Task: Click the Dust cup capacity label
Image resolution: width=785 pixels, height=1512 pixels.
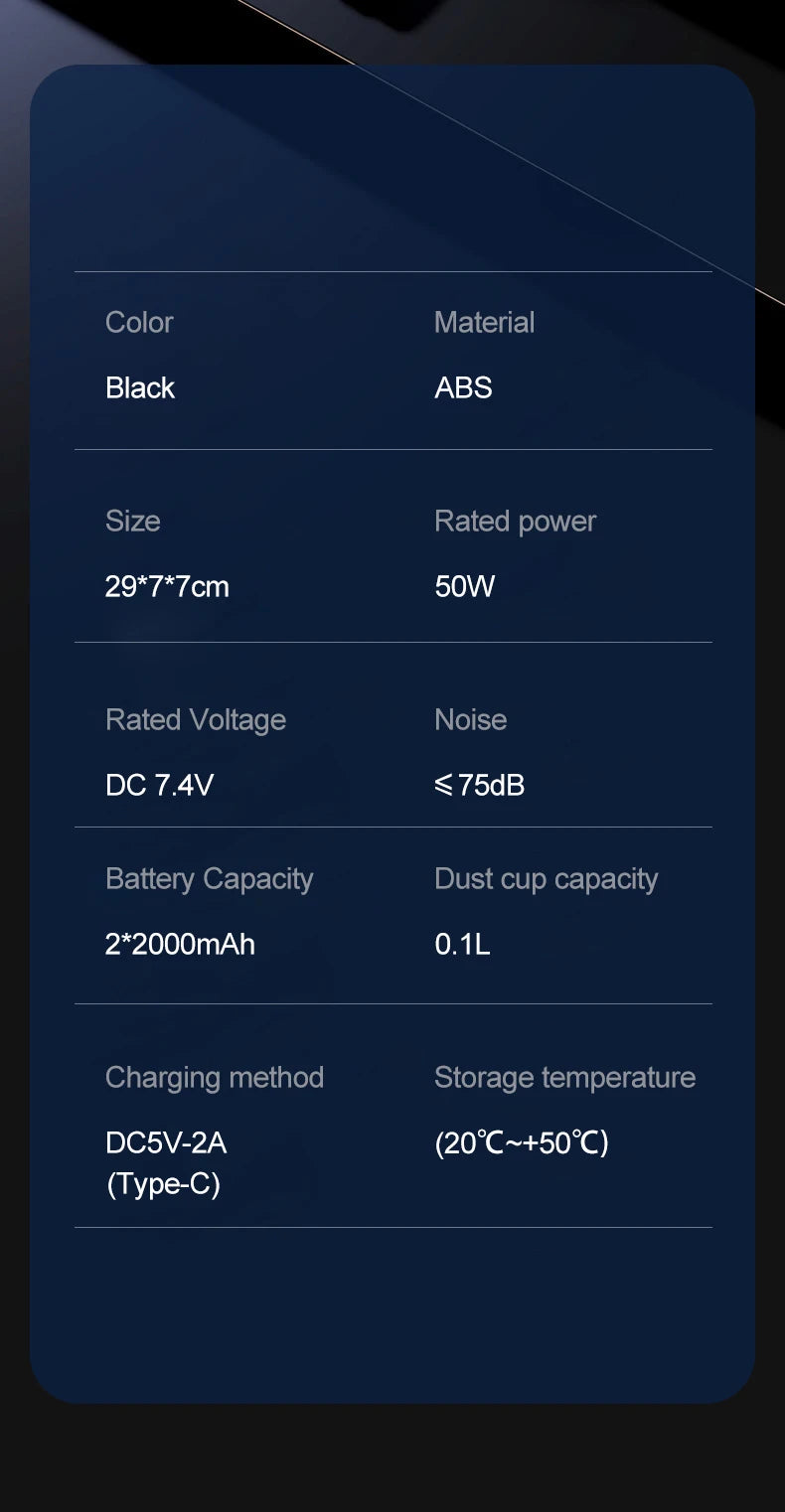Action: tap(546, 879)
